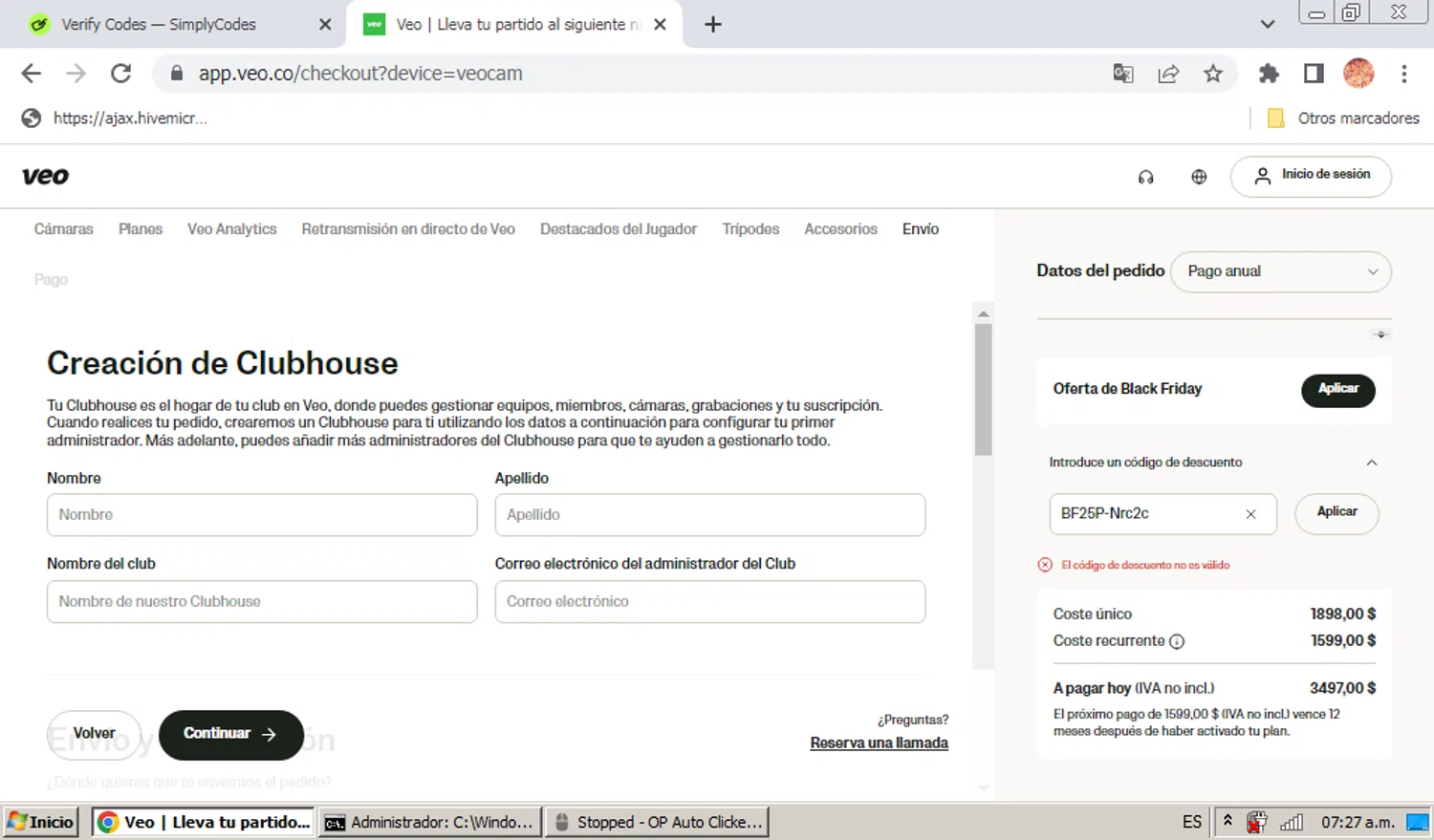Open the Stopped - OP Auto Clicker taskbar item
This screenshot has height=840, width=1434.
pyautogui.click(x=659, y=822)
